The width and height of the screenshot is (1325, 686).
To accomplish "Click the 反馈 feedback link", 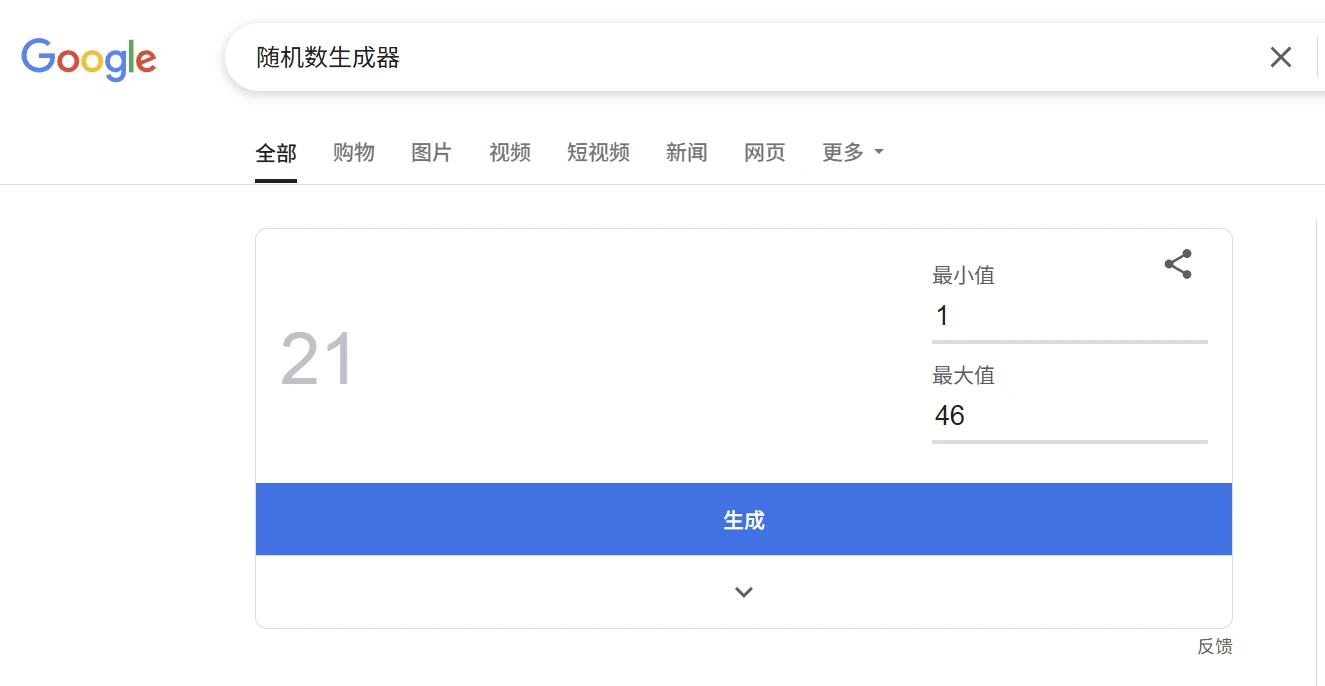I will pyautogui.click(x=1215, y=647).
